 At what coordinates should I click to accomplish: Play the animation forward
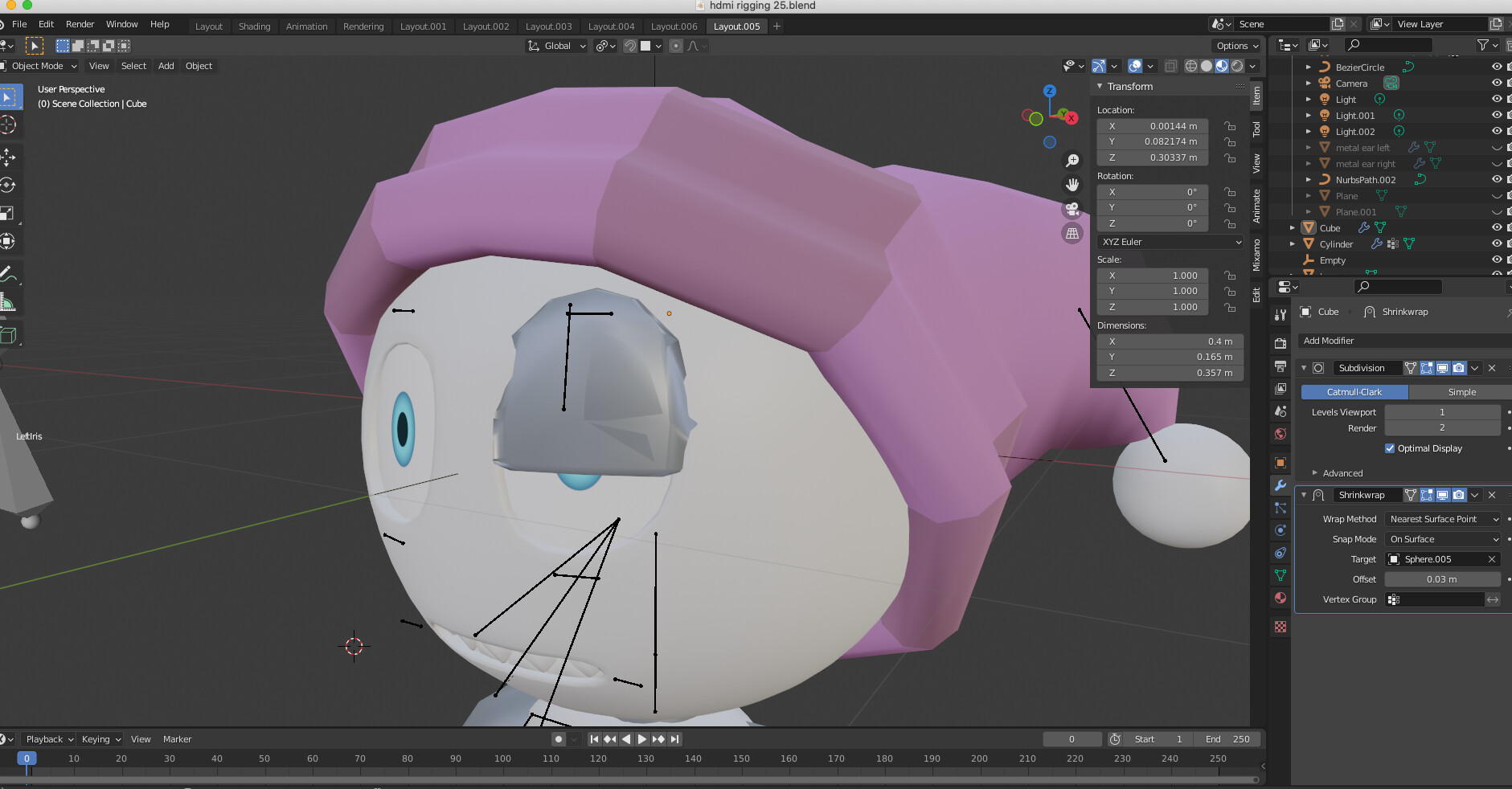click(x=642, y=739)
